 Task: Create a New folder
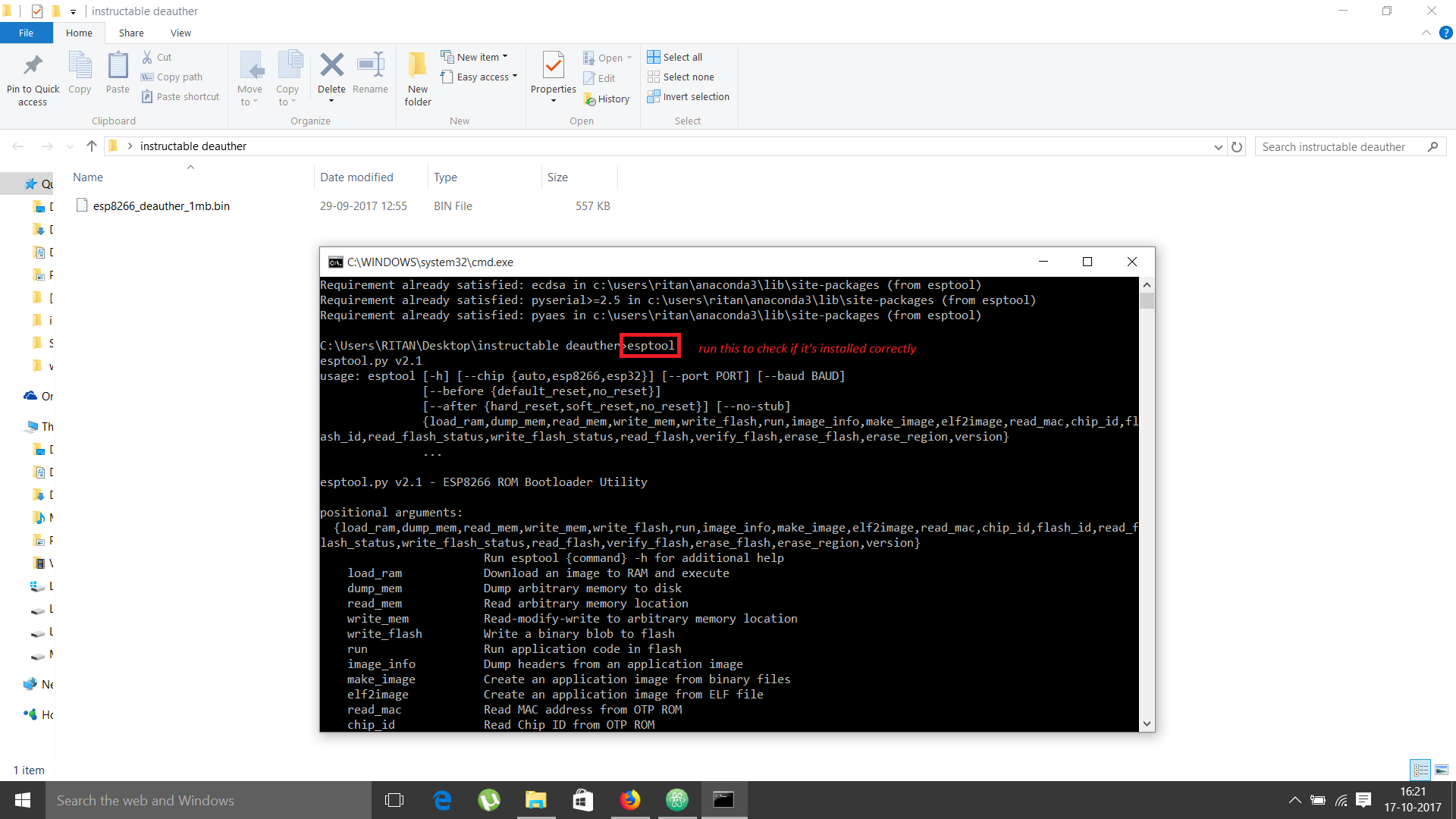pyautogui.click(x=418, y=79)
